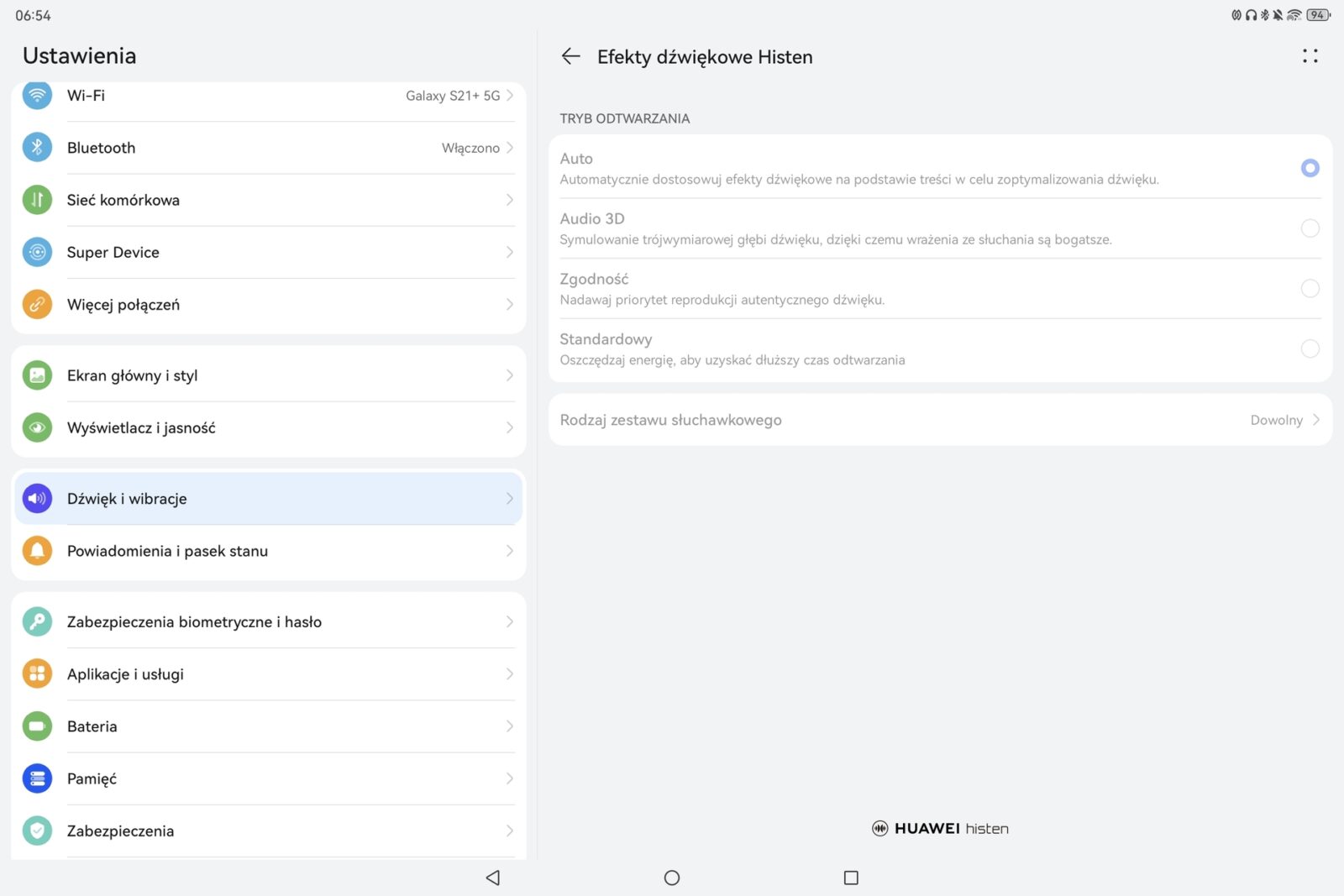
Task: Open the four-dot more options menu
Action: [1310, 56]
